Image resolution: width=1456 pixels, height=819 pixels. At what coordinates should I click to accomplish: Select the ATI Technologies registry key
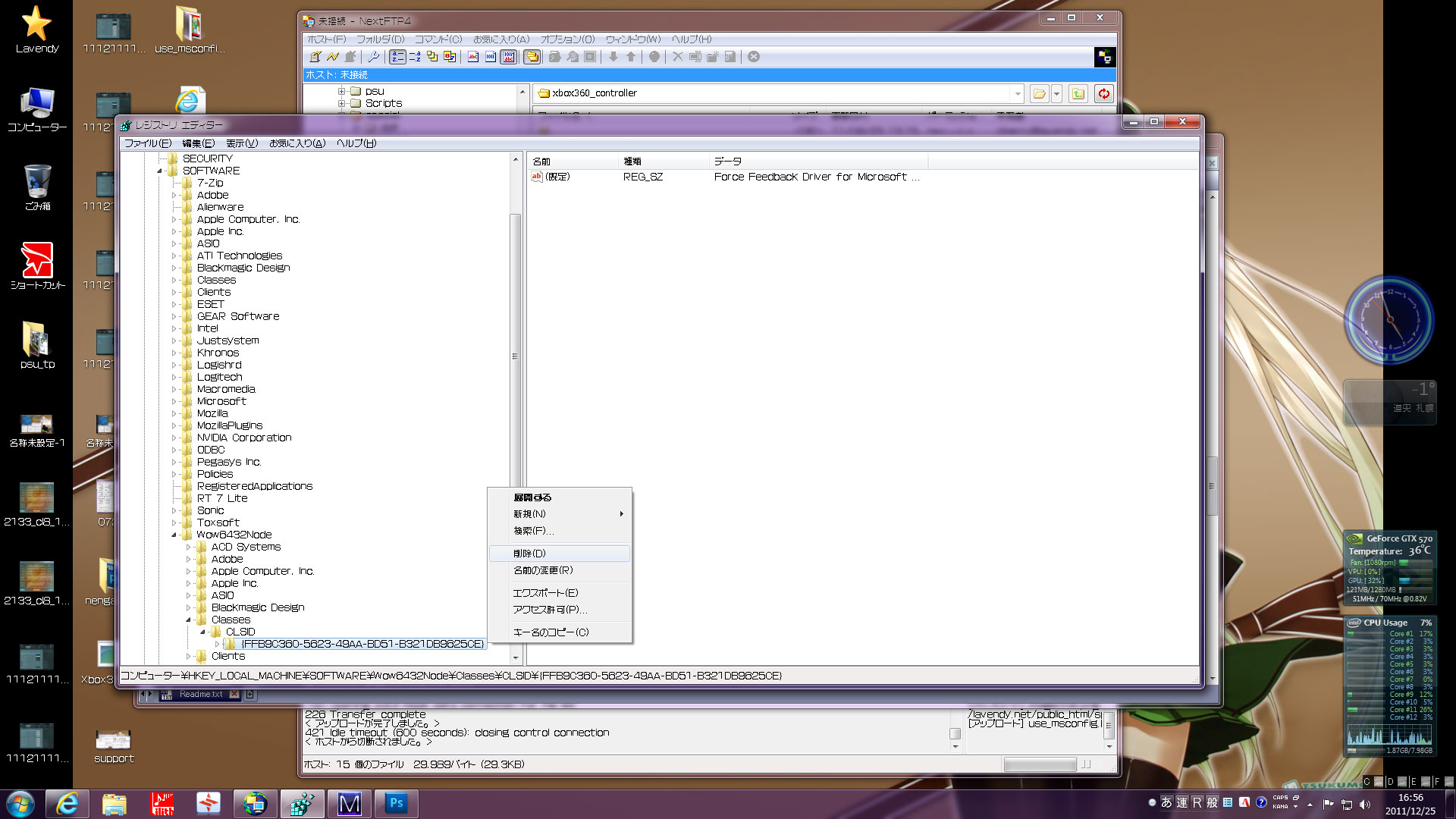point(239,256)
